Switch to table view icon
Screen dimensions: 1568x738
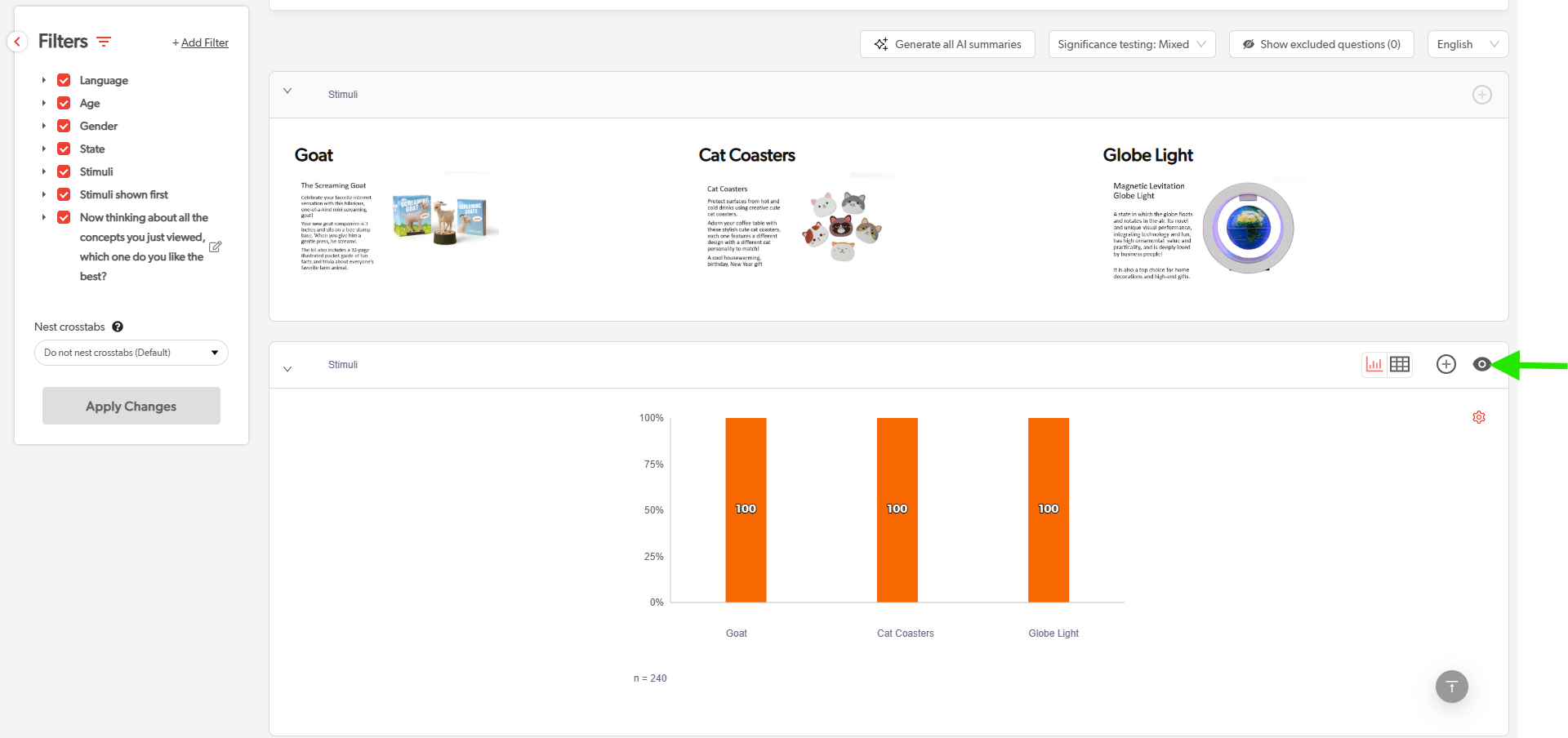click(1400, 364)
